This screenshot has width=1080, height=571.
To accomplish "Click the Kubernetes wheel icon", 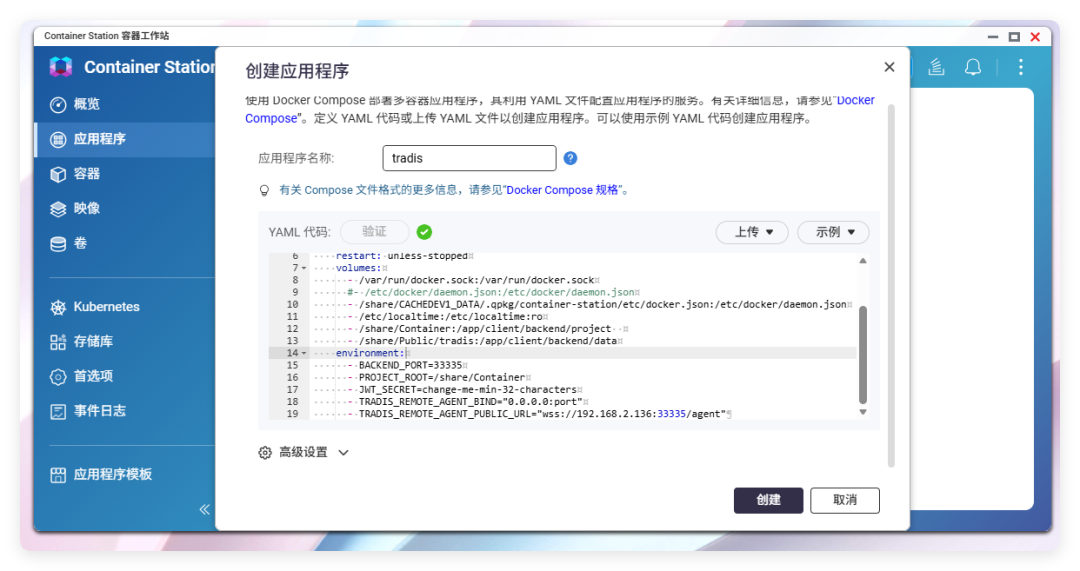I will pos(58,308).
